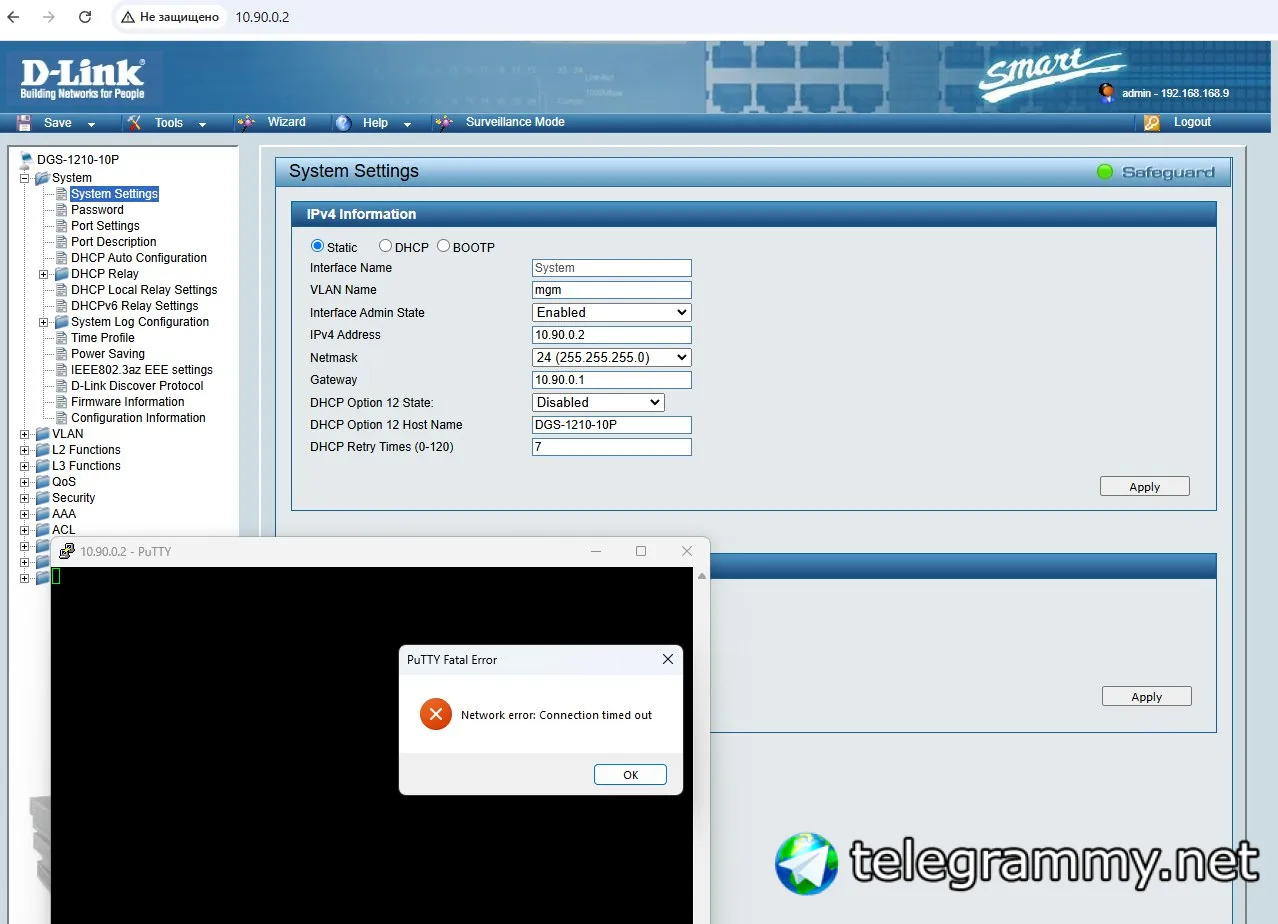Click the green Safeguard indicator
1278x924 pixels.
[1105, 172]
